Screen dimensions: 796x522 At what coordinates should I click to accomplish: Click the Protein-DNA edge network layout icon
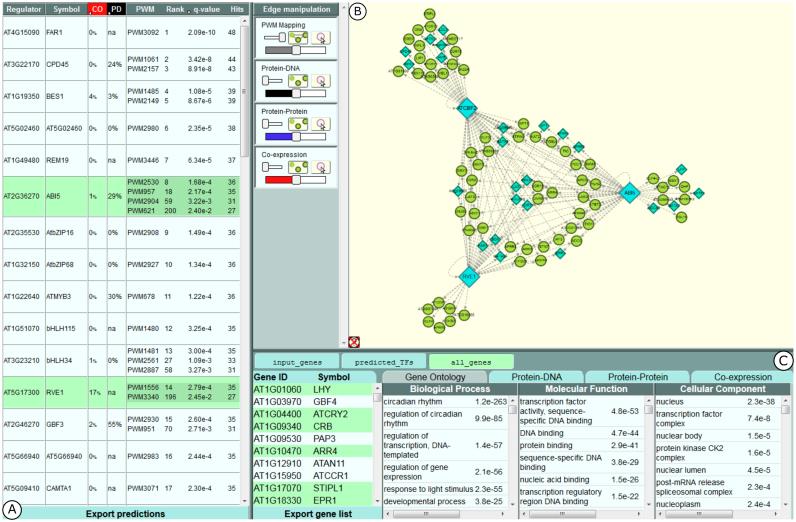click(297, 79)
